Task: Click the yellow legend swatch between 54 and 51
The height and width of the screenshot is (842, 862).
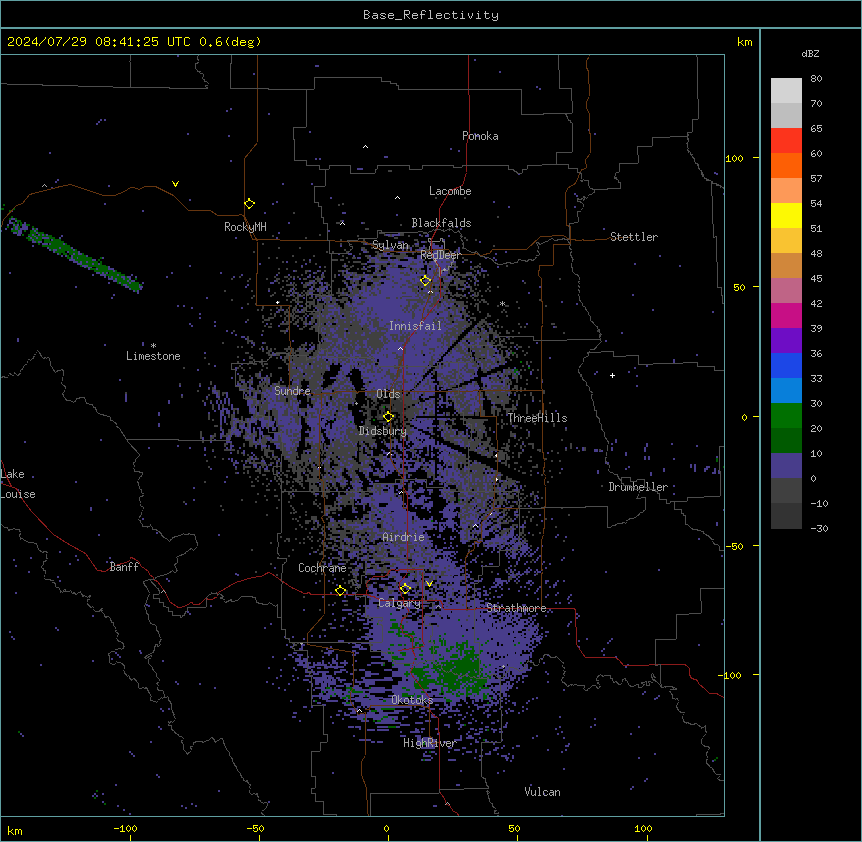Action: [786, 215]
